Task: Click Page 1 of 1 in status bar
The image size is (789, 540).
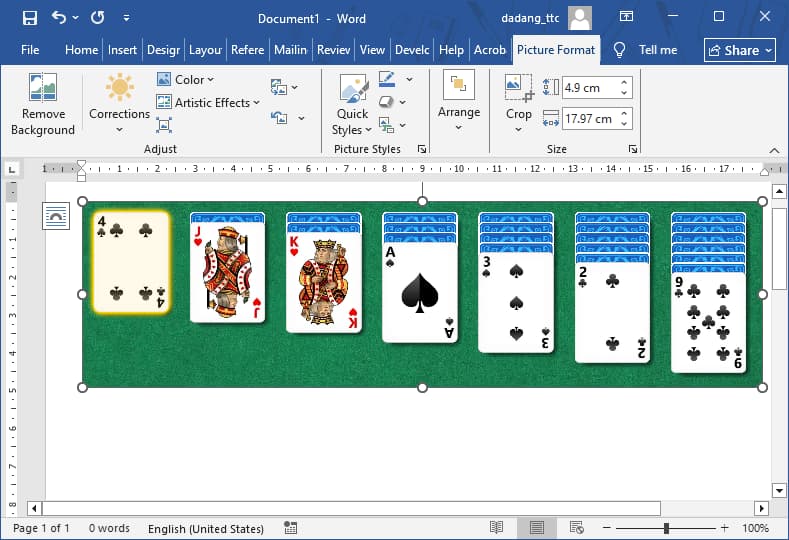Action: [x=41, y=528]
